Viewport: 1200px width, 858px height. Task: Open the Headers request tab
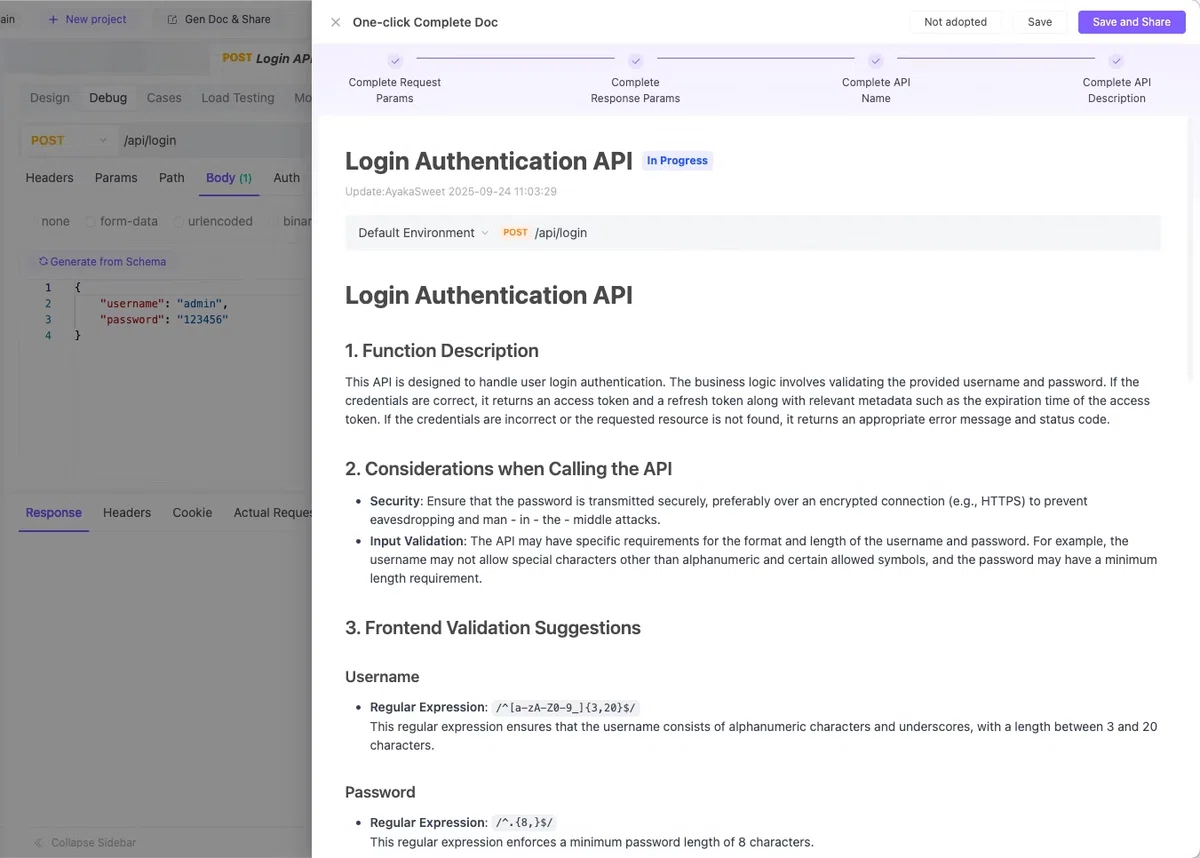pos(49,178)
